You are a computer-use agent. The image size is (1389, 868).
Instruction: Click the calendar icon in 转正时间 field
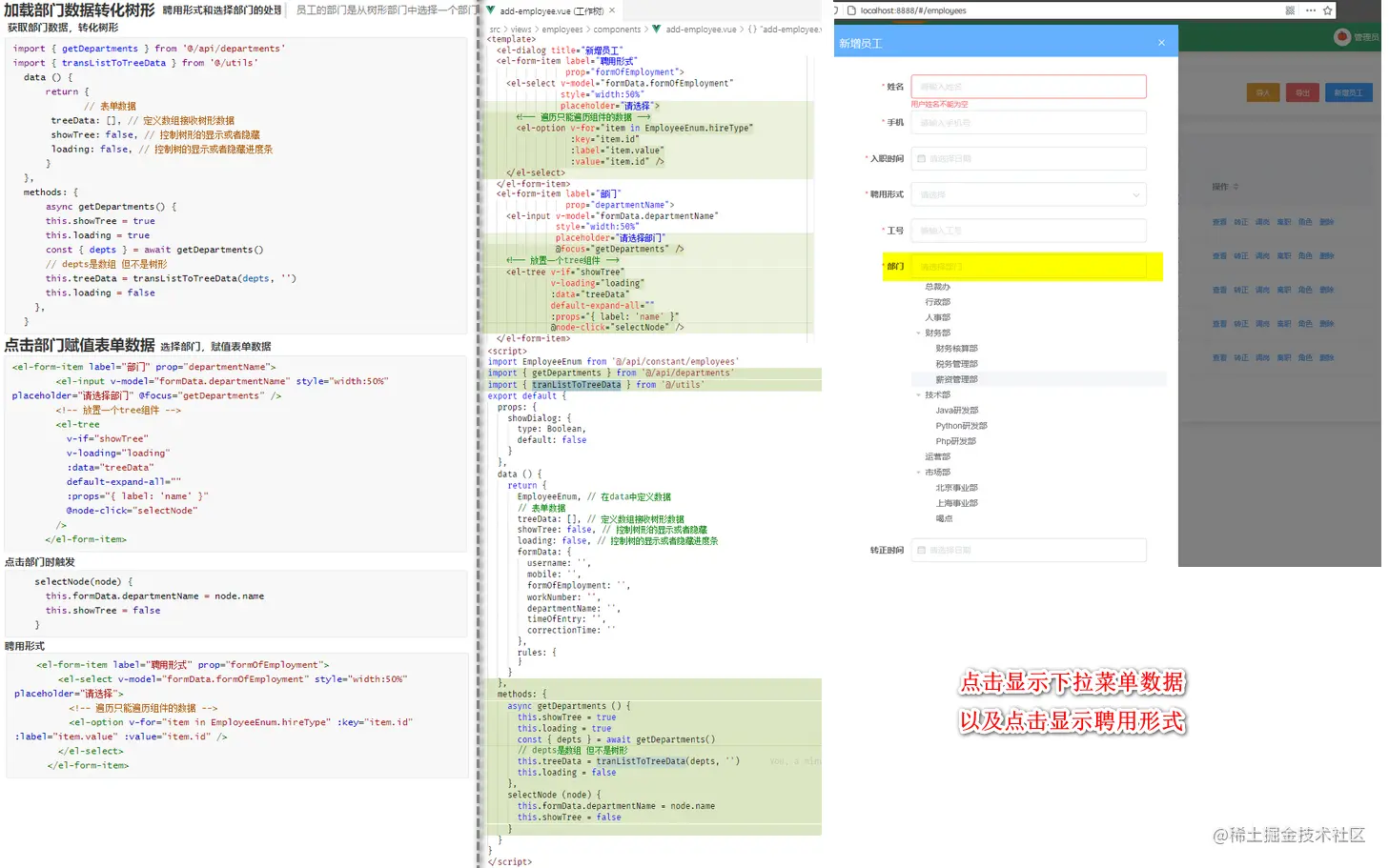[921, 551]
